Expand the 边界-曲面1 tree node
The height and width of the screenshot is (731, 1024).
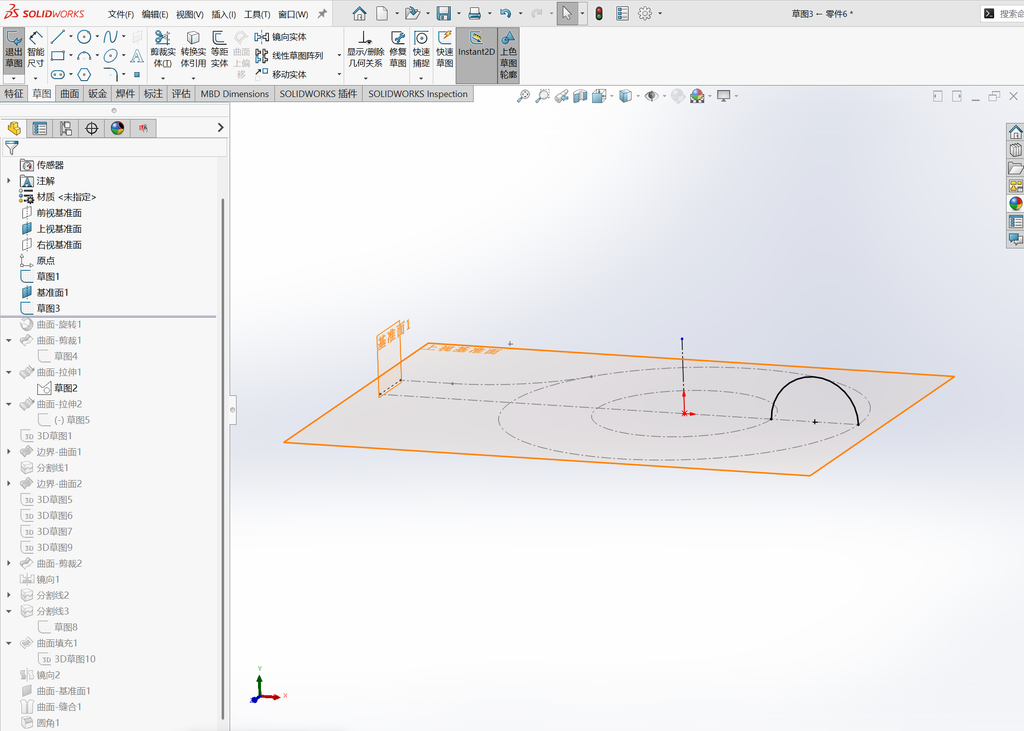pyautogui.click(x=9, y=452)
